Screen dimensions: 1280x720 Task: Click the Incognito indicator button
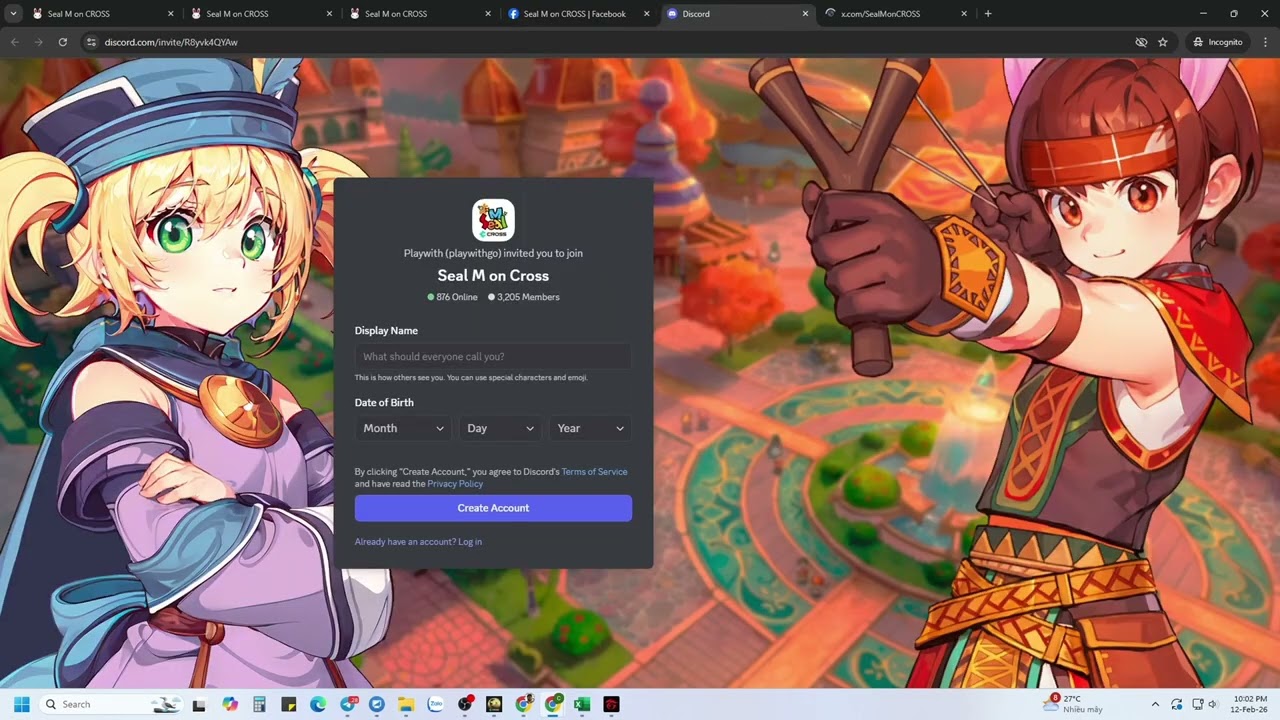(x=1217, y=42)
